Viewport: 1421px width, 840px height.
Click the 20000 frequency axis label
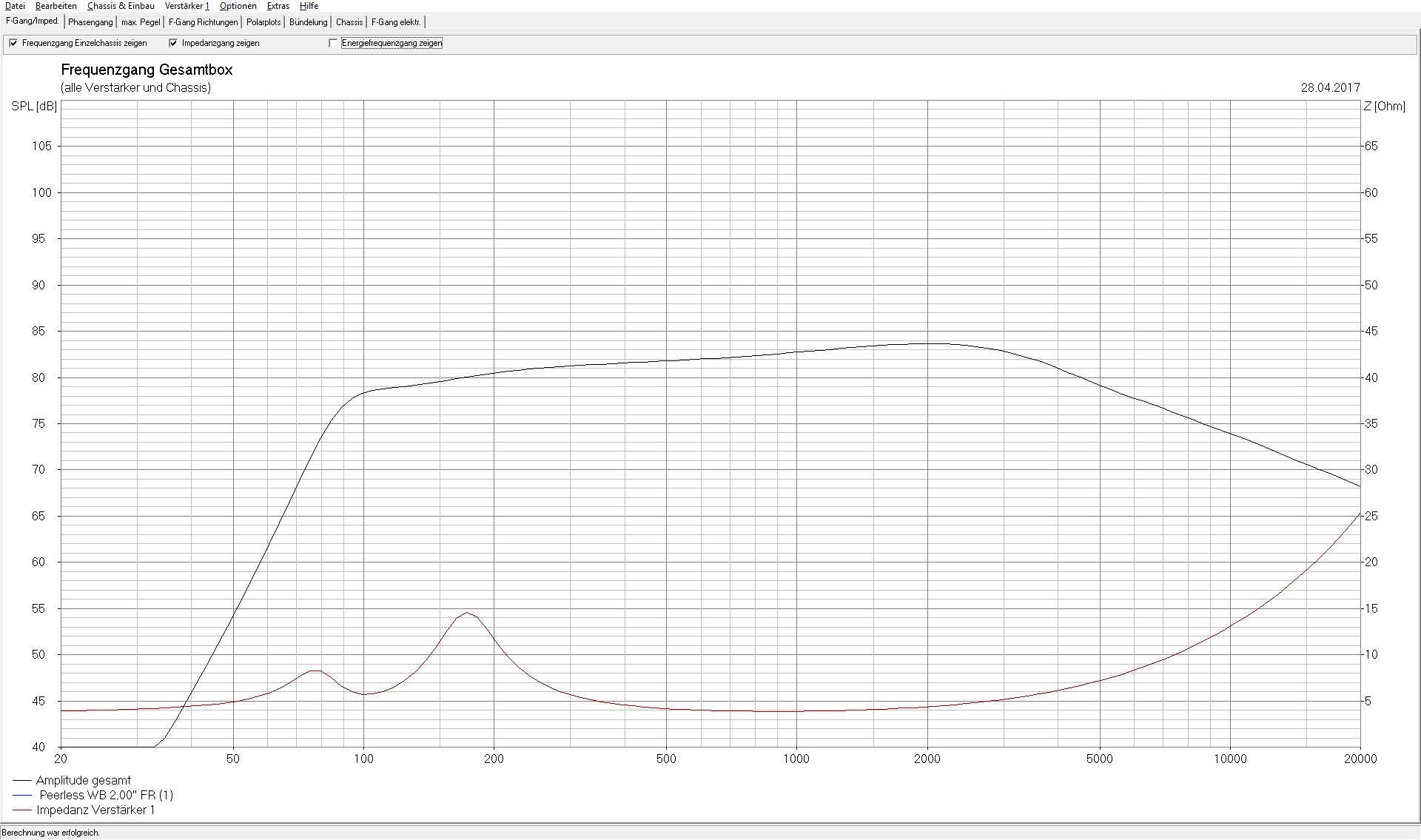pyautogui.click(x=1360, y=759)
